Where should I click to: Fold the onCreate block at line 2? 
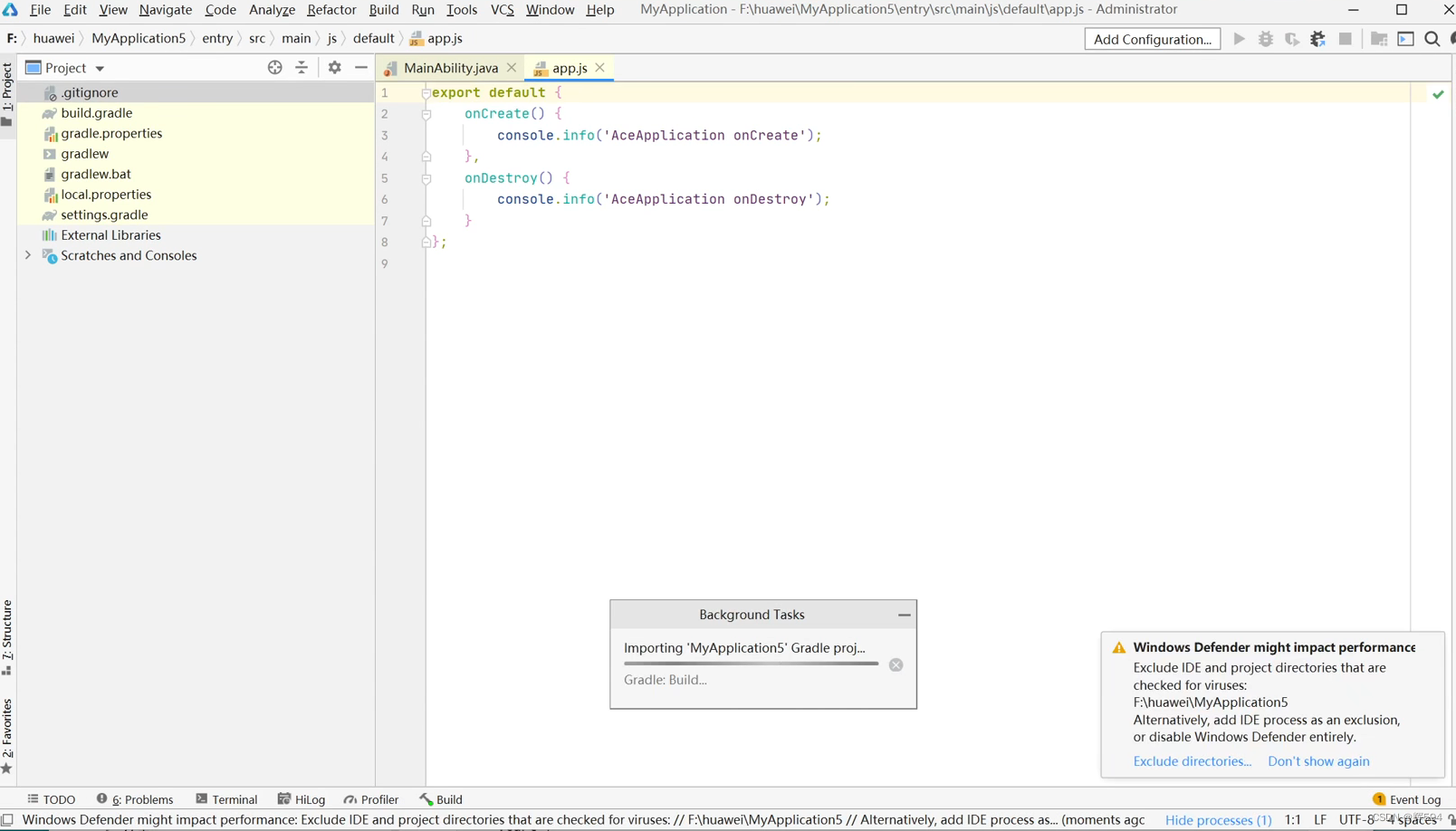coord(426,114)
